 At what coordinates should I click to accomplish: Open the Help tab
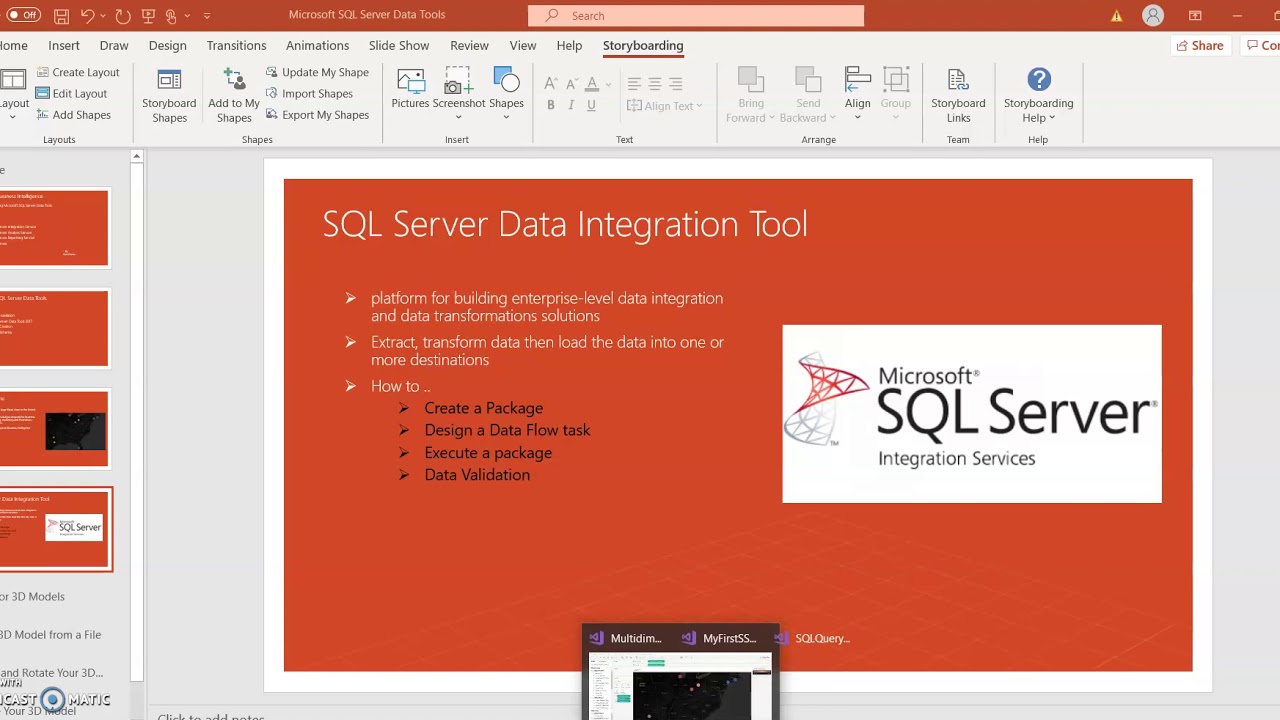(569, 45)
